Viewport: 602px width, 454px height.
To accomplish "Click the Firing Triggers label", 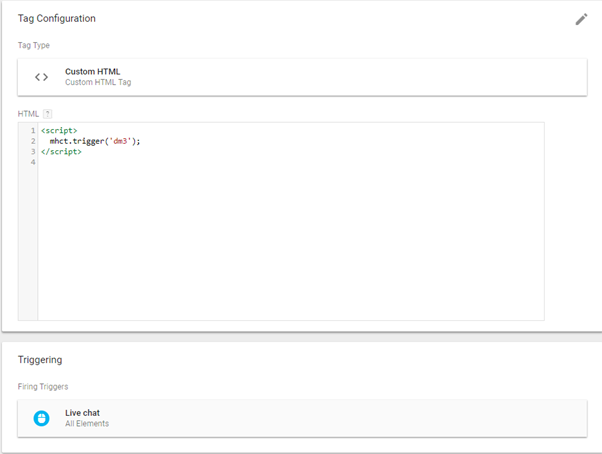I will tap(43, 386).
